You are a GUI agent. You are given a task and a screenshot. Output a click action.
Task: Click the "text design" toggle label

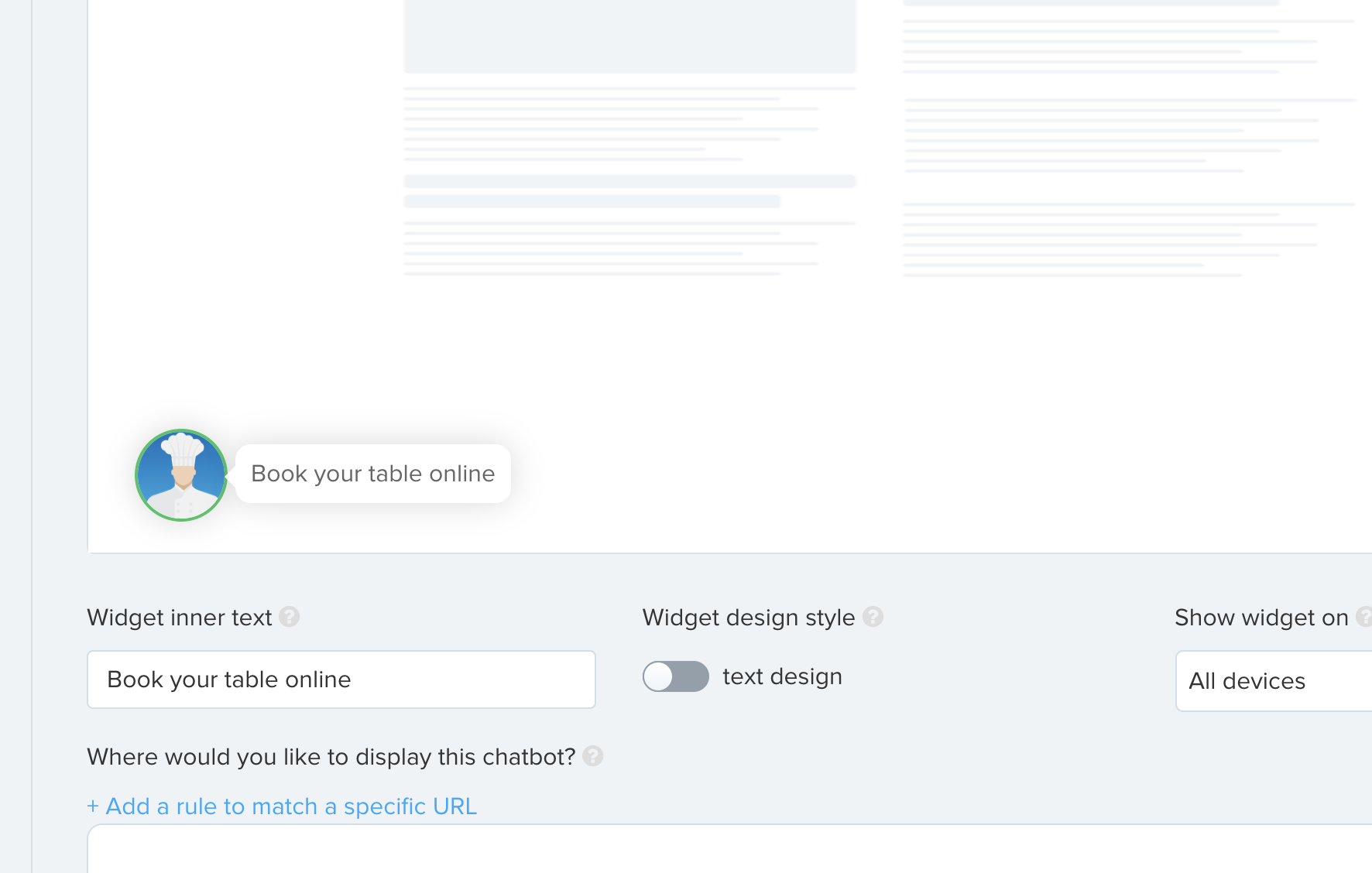coord(783,676)
